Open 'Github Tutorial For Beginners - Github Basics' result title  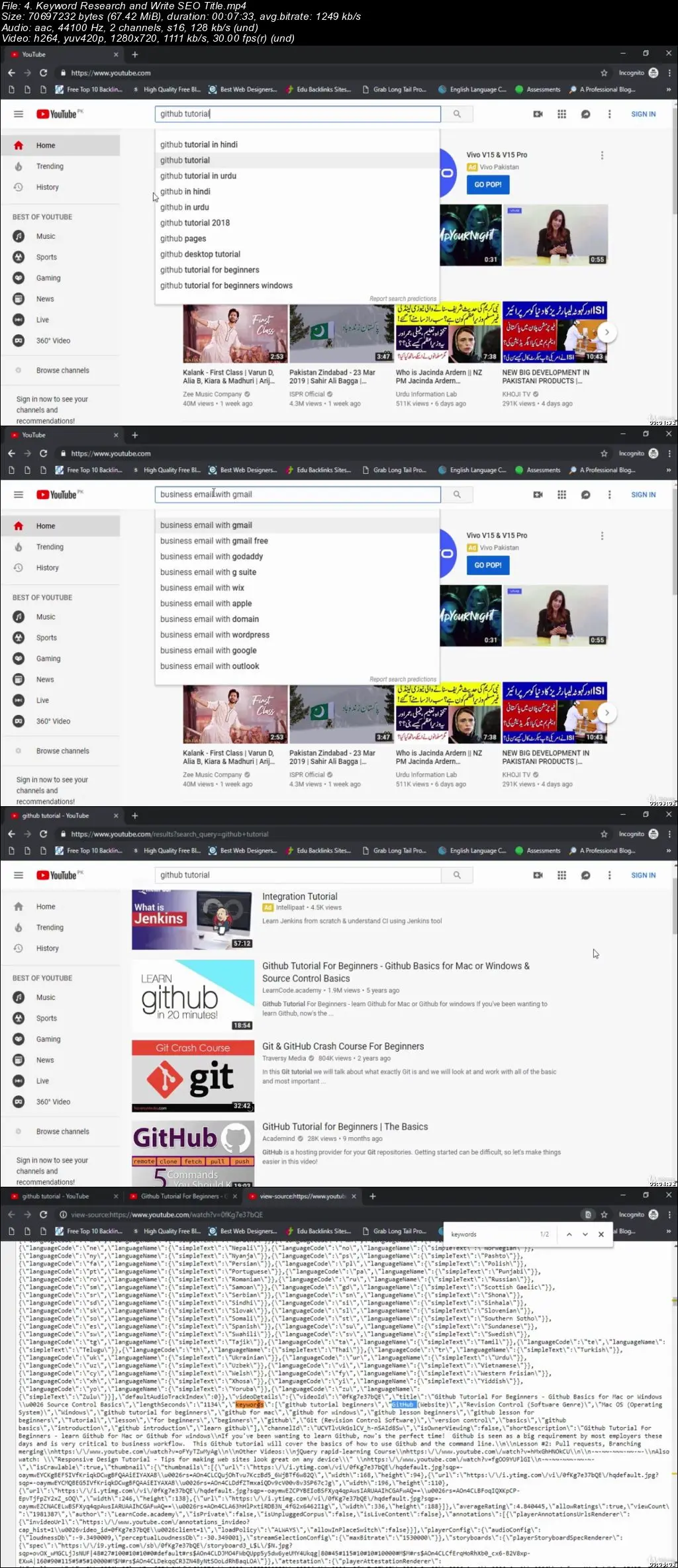click(x=395, y=972)
